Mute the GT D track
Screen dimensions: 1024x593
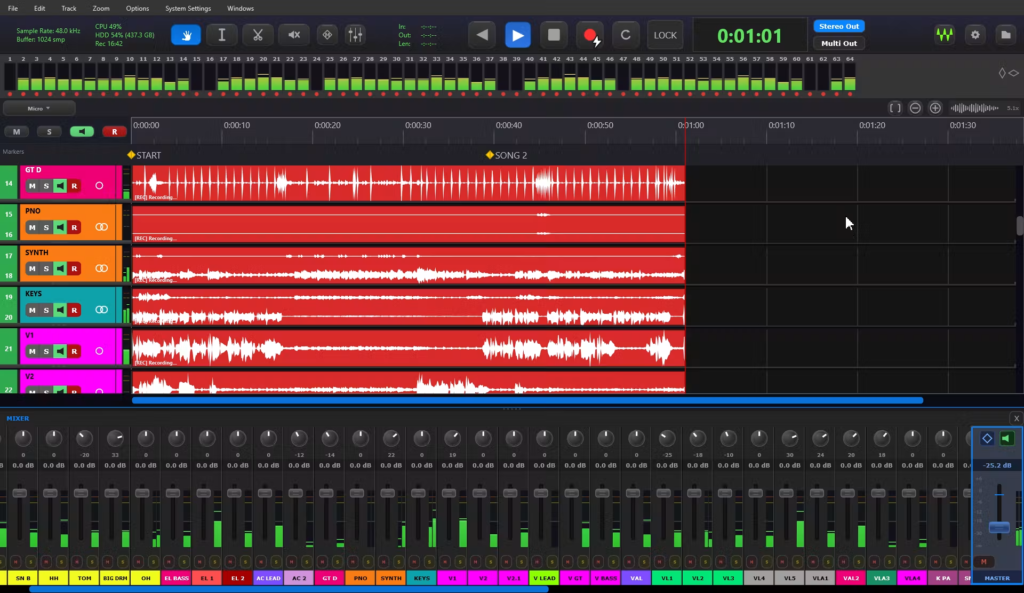coord(32,186)
